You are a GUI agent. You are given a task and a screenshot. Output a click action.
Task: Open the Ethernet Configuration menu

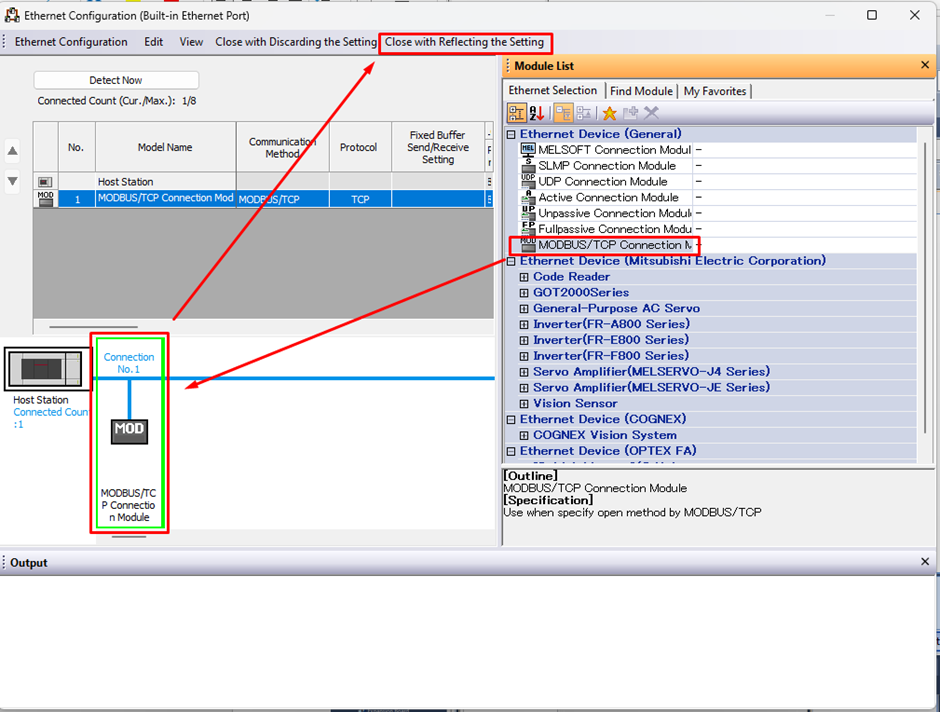click(x=71, y=42)
